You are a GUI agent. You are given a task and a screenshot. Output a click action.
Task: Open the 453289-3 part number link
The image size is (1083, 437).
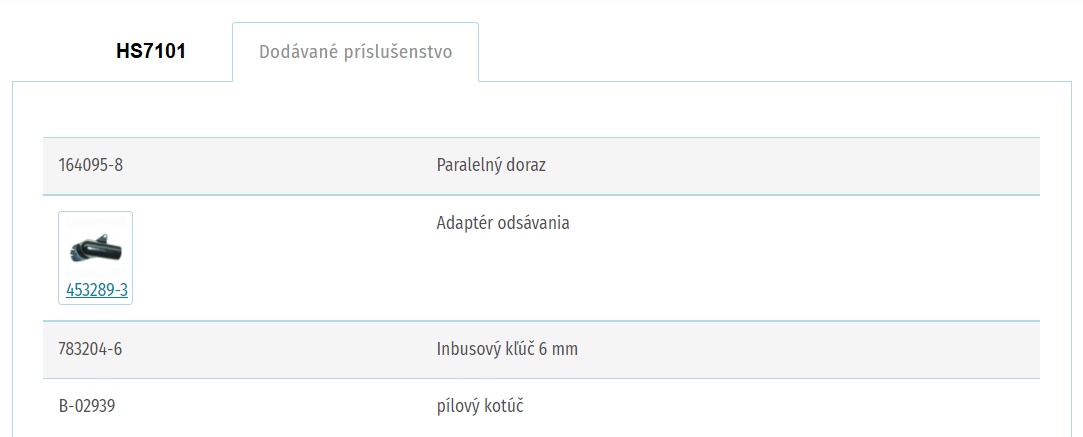[97, 291]
